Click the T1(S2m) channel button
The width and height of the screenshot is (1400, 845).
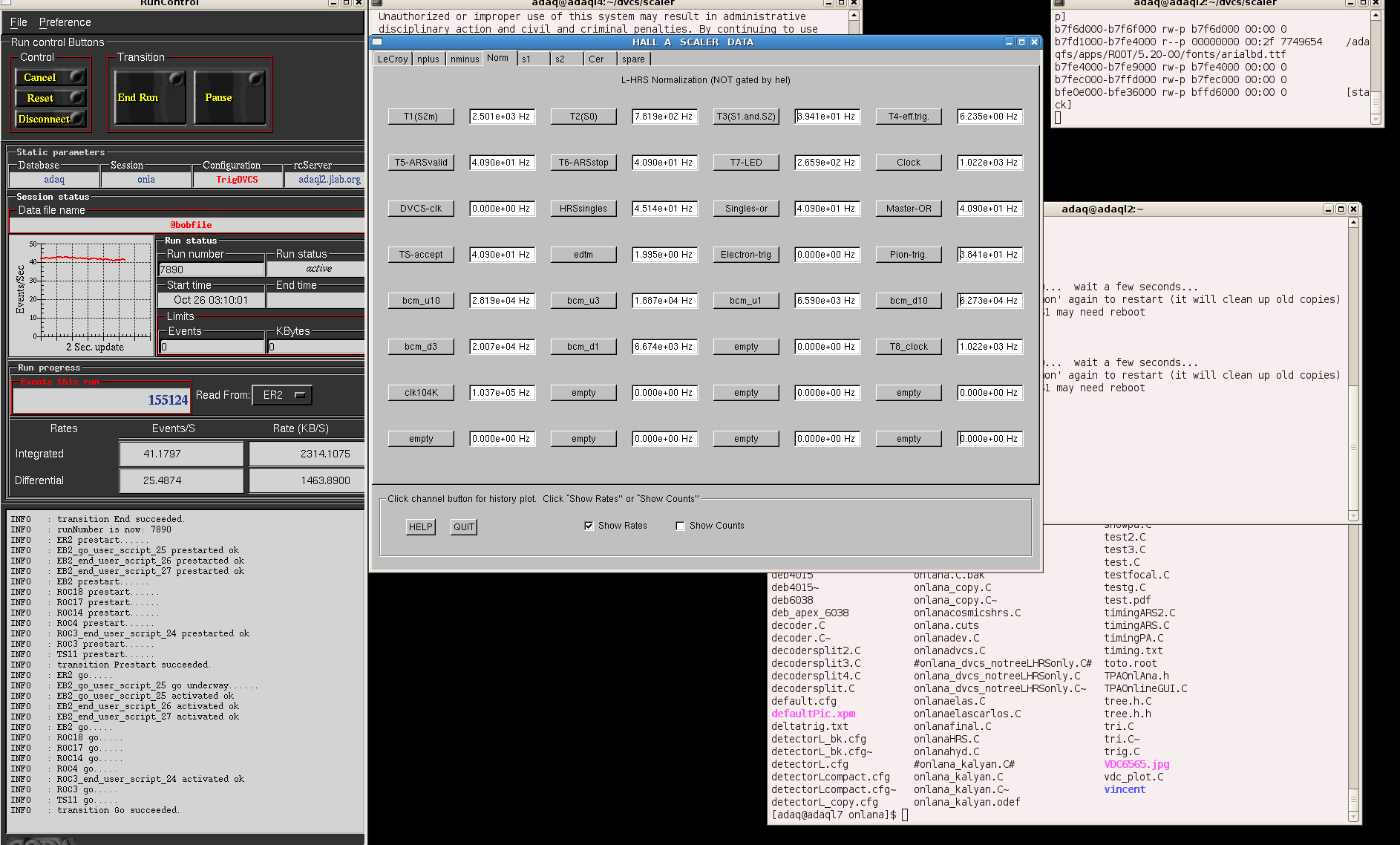[421, 117]
